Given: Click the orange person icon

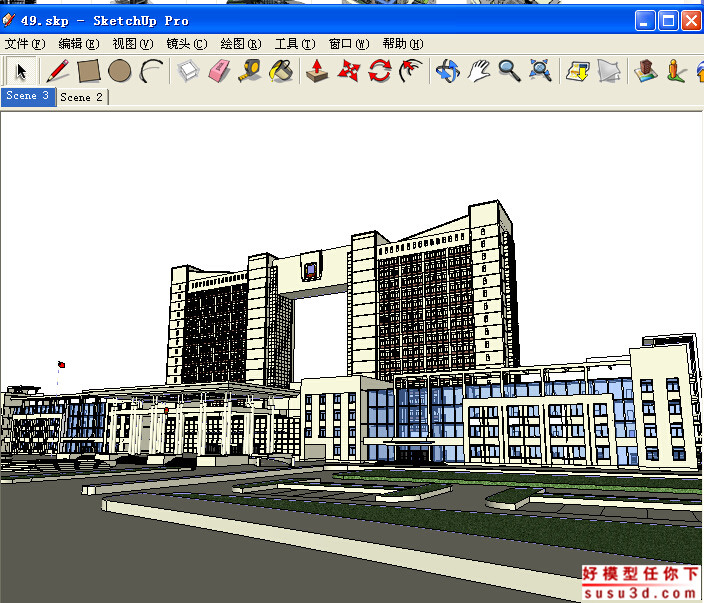Looking at the screenshot, I should [676, 71].
